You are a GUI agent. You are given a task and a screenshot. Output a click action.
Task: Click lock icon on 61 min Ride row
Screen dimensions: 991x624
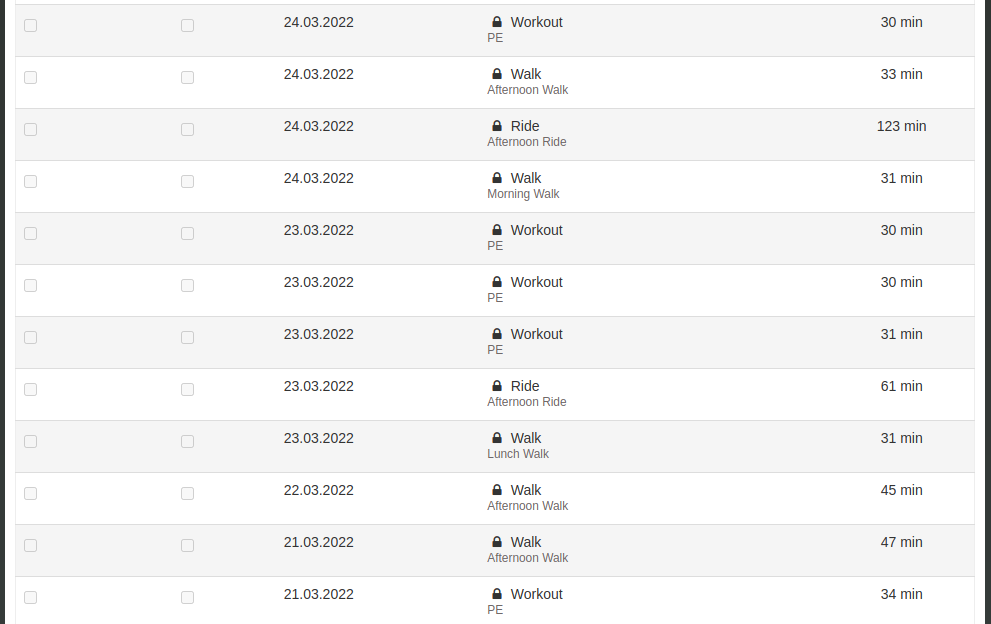coord(497,386)
